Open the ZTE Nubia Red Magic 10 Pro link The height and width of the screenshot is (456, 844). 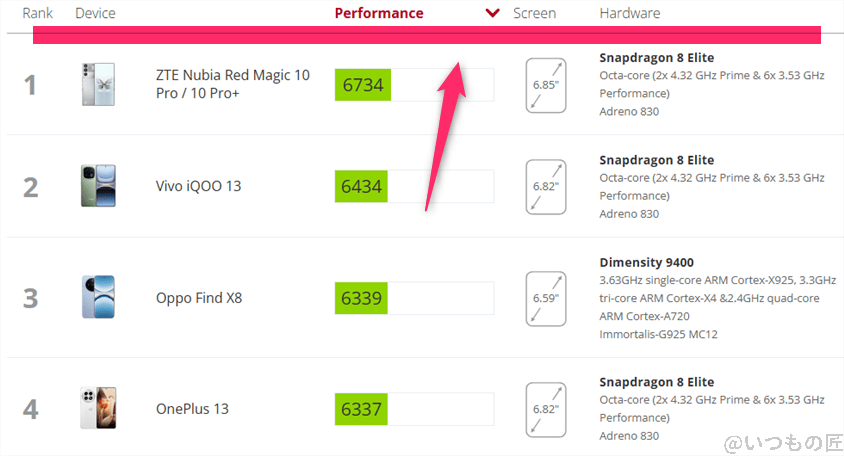232,84
